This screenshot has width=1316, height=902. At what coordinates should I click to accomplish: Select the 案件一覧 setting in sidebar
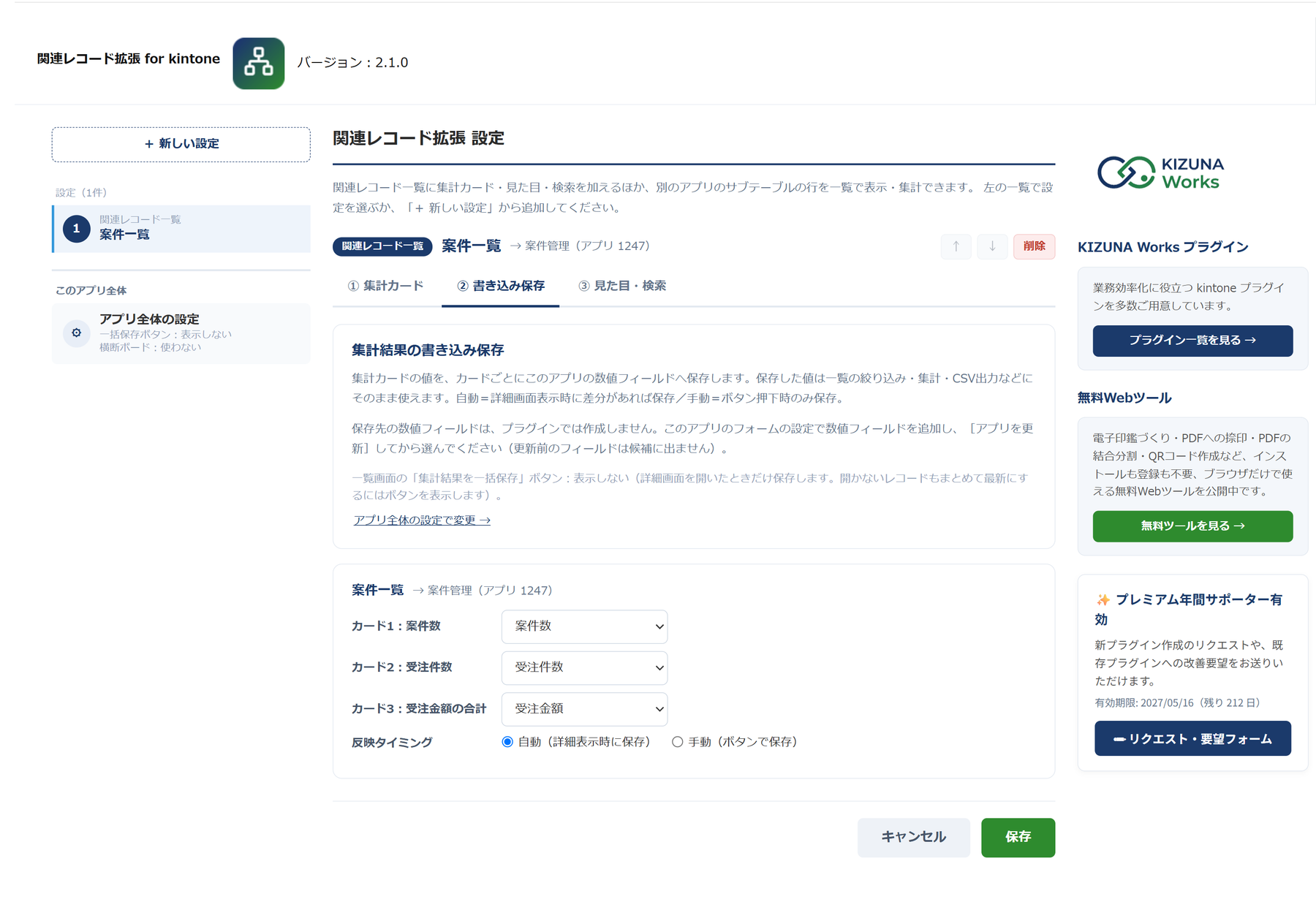181,229
